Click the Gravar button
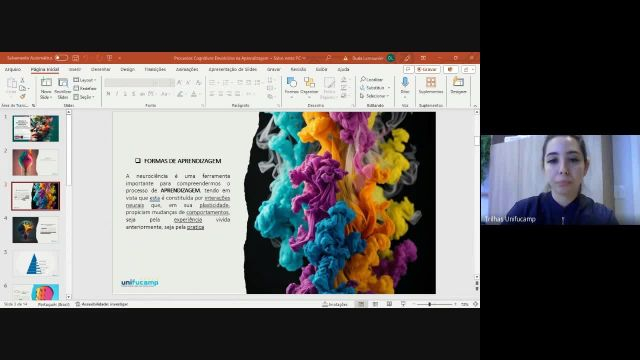Viewport: 640px width, 360px height. pyautogui.click(x=427, y=69)
